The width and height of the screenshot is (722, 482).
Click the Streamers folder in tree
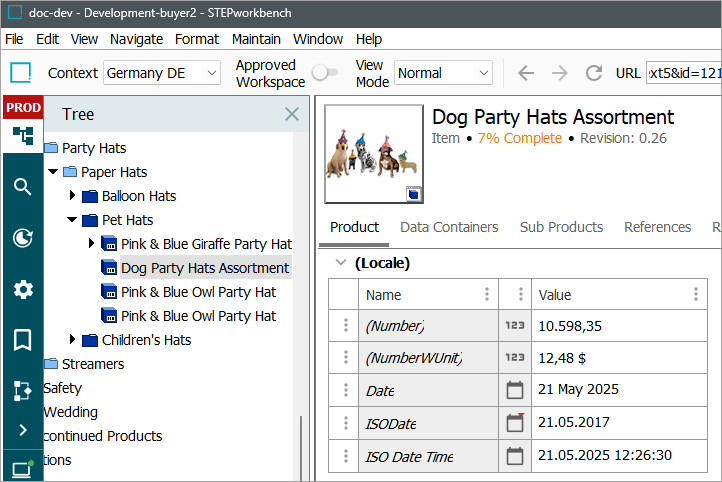(x=92, y=364)
